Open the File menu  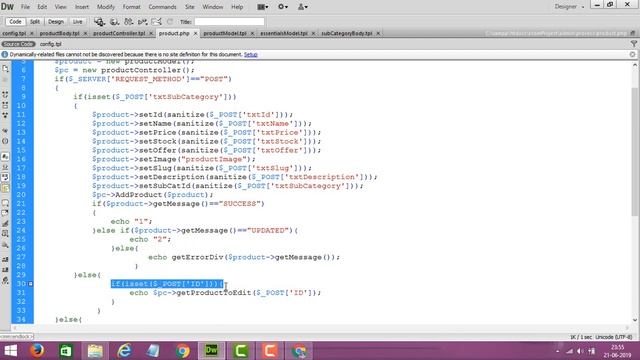point(25,7)
